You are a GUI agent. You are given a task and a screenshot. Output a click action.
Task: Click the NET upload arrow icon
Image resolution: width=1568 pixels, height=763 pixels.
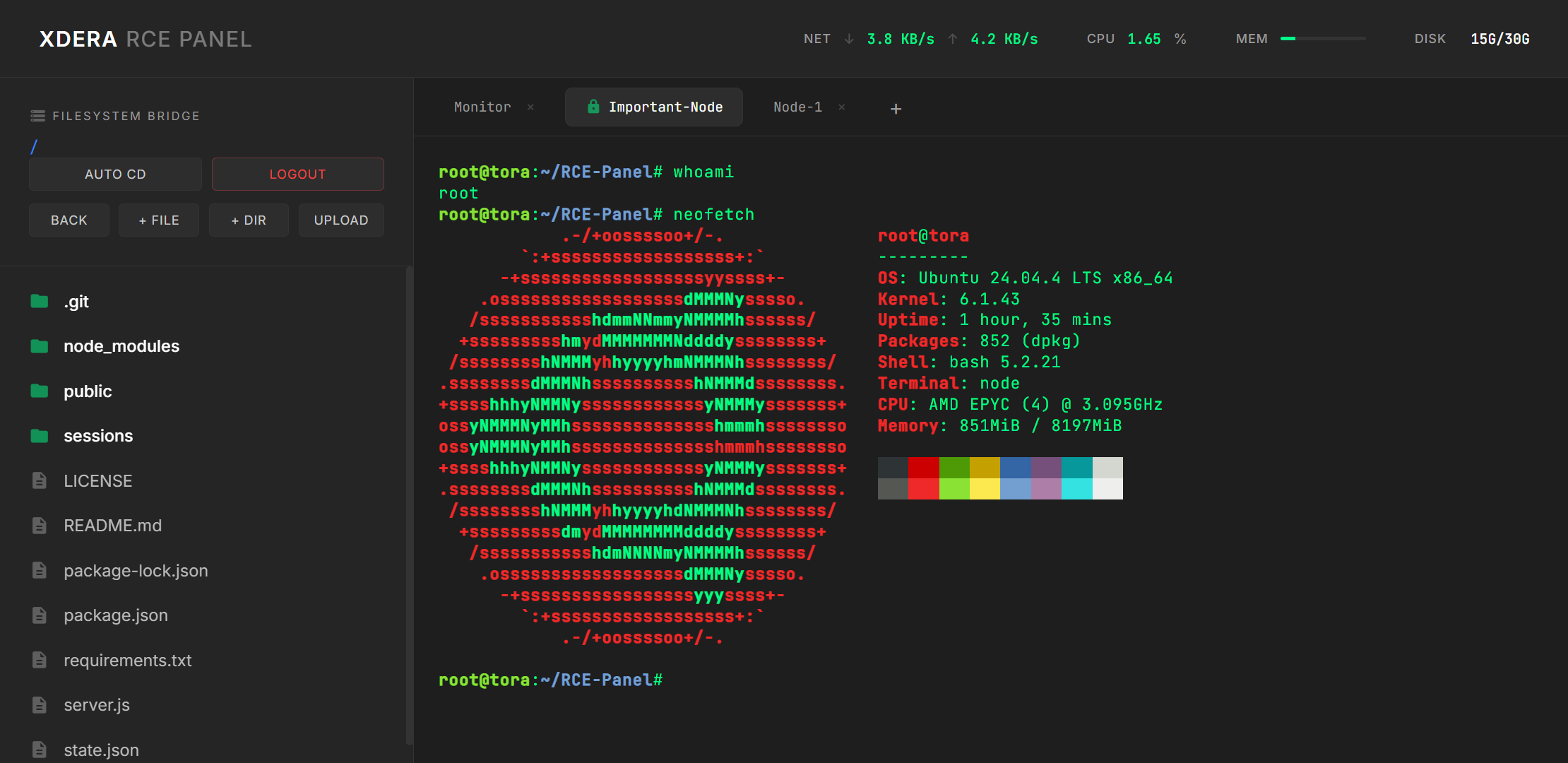[x=953, y=39]
